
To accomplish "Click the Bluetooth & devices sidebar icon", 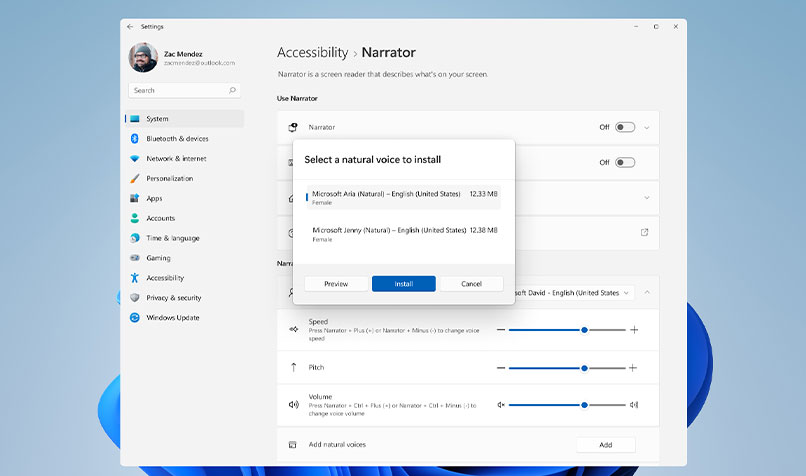I will pyautogui.click(x=134, y=139).
